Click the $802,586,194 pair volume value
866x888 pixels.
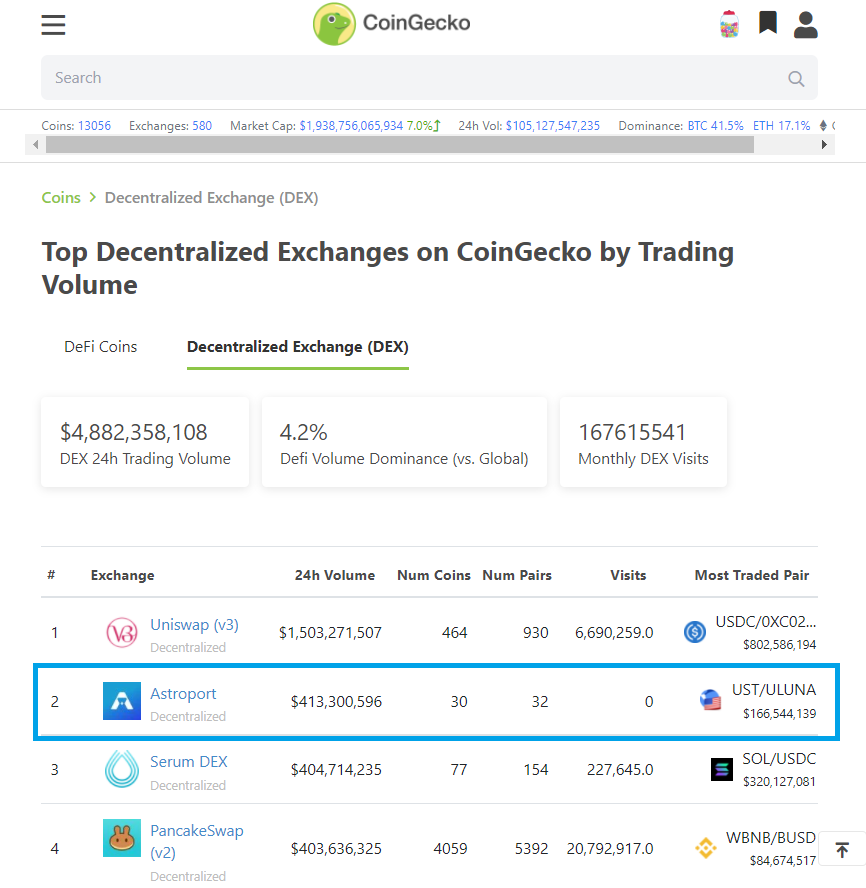779,644
